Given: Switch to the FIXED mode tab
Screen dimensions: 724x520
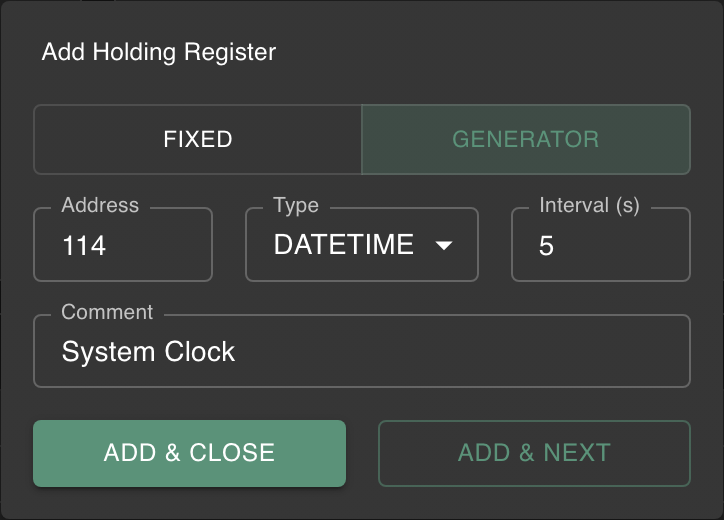Looking at the screenshot, I should coord(198,139).
